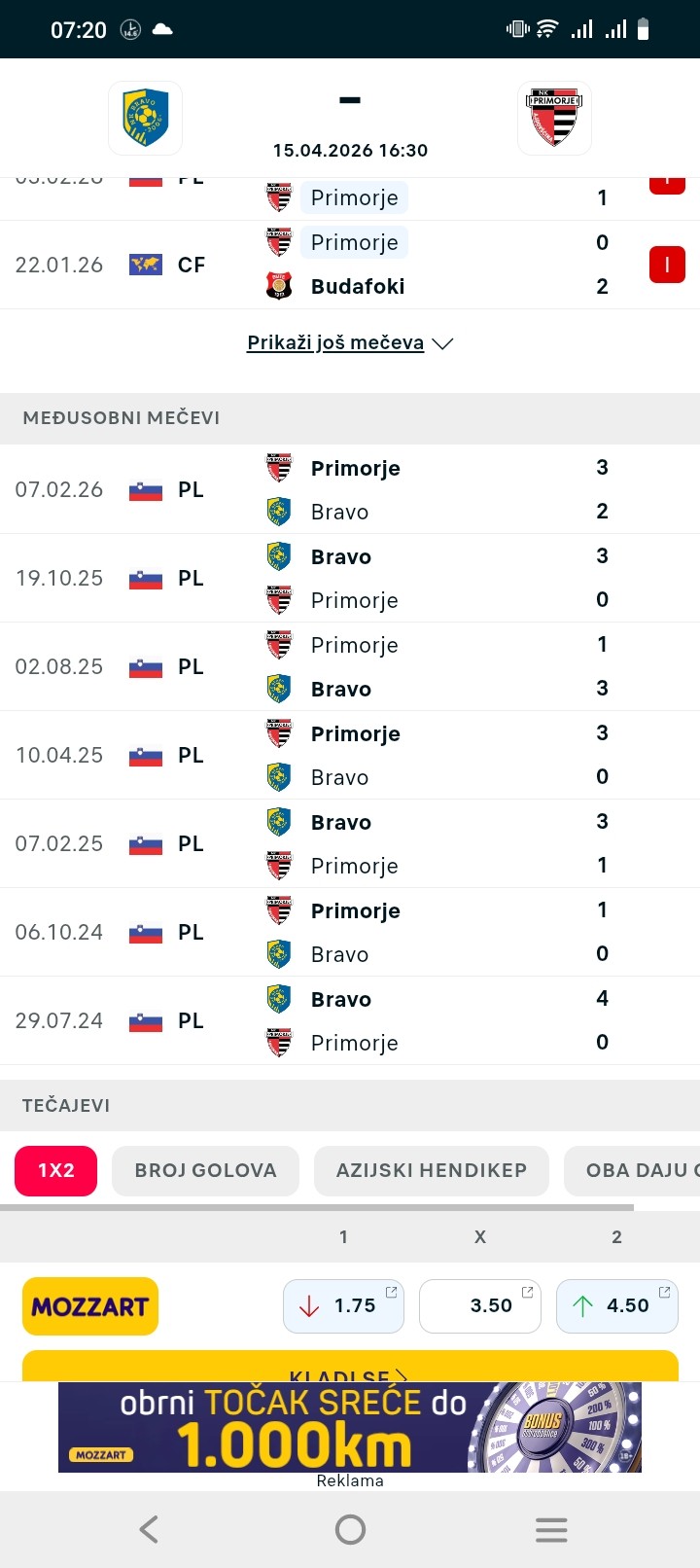
Task: Open external link icon on 4.50 odds
Action: click(x=665, y=1292)
